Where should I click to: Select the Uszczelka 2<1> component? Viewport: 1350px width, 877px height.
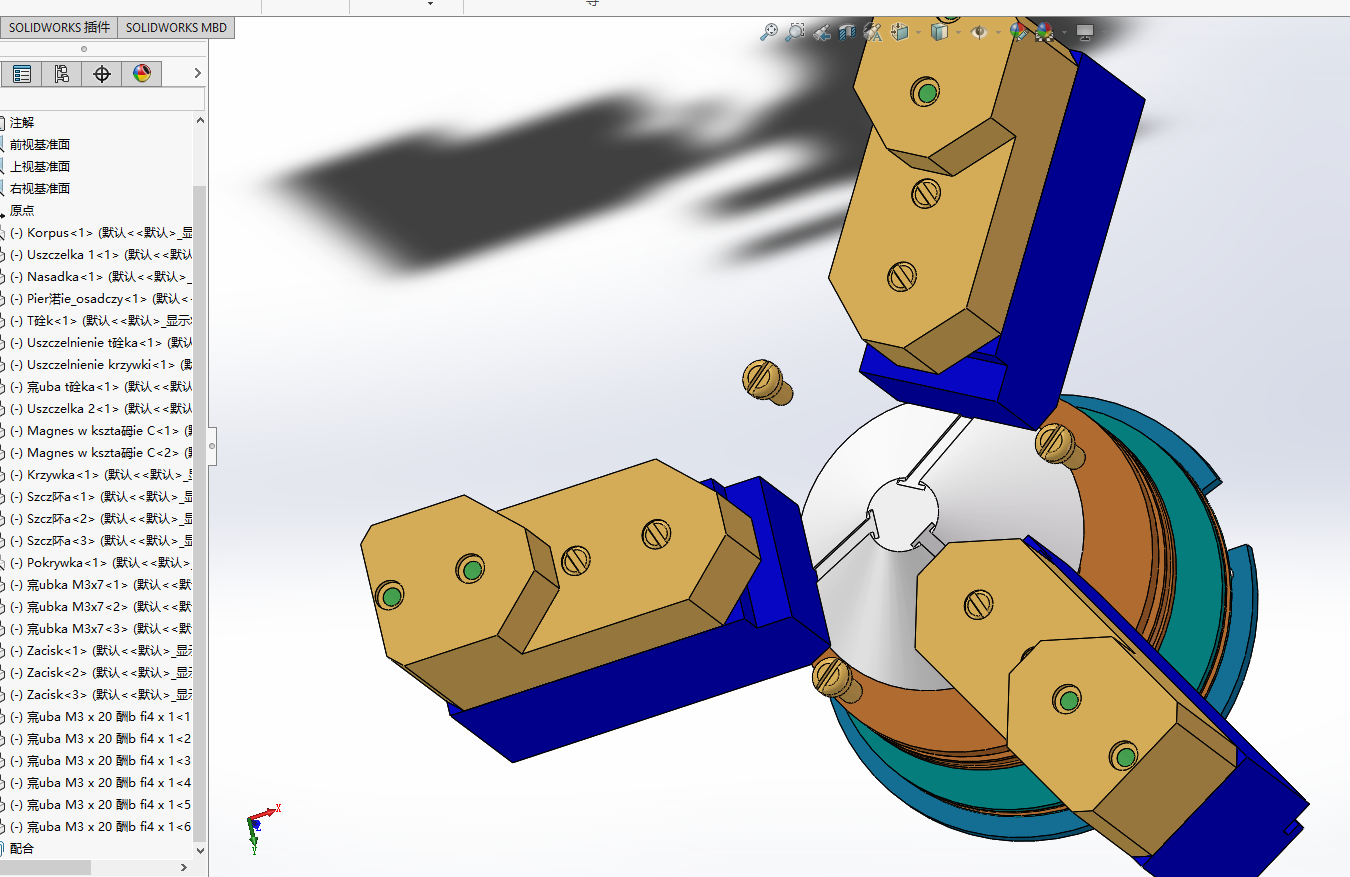[100, 408]
